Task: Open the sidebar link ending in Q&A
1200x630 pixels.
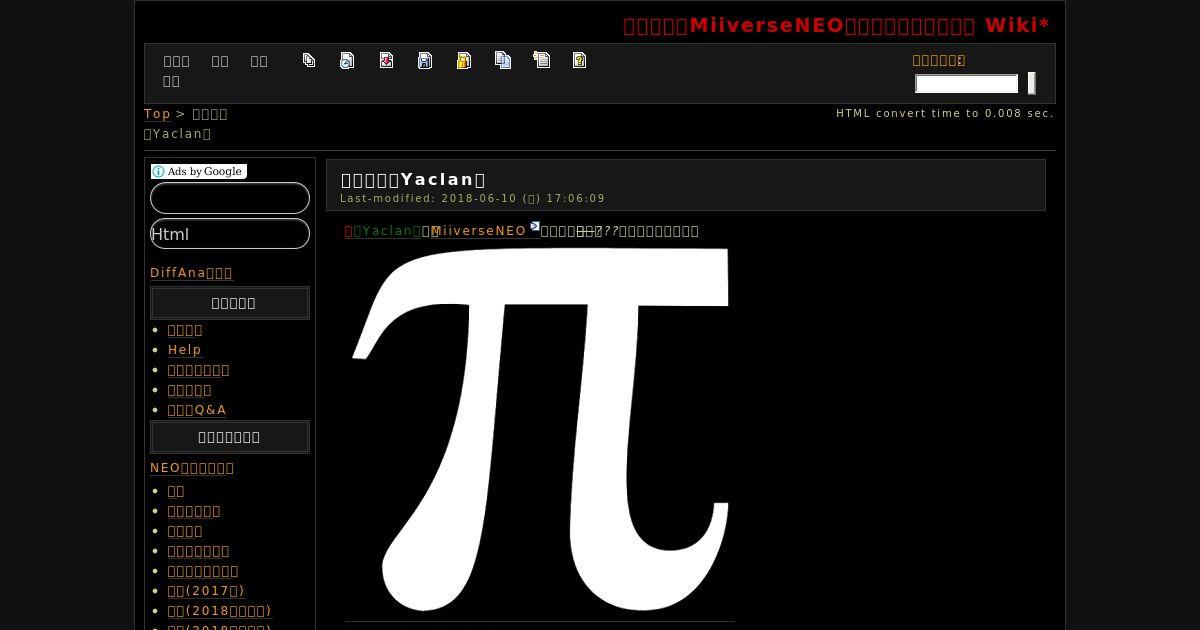Action: click(x=197, y=410)
